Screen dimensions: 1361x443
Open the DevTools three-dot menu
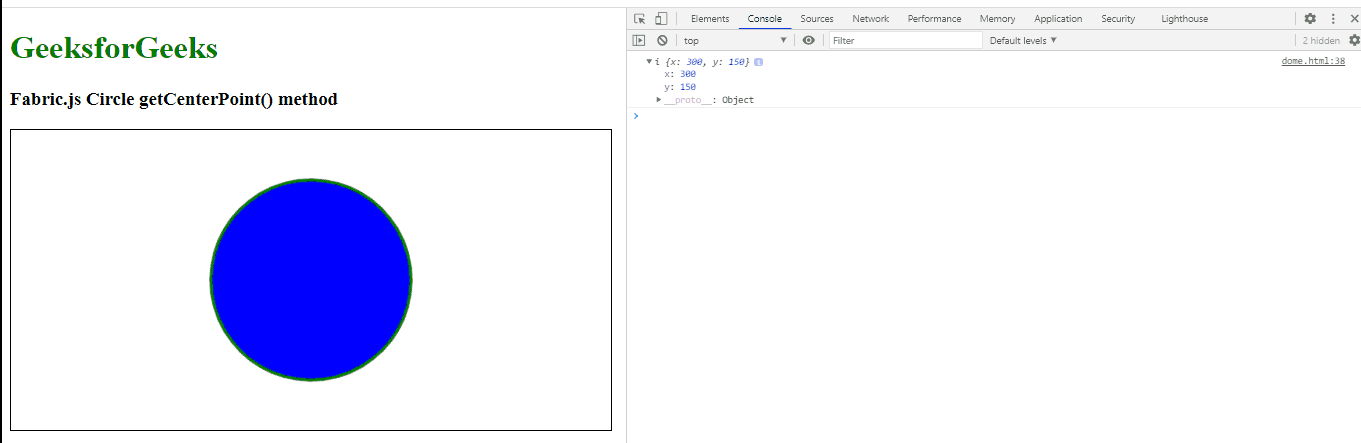coord(1333,19)
